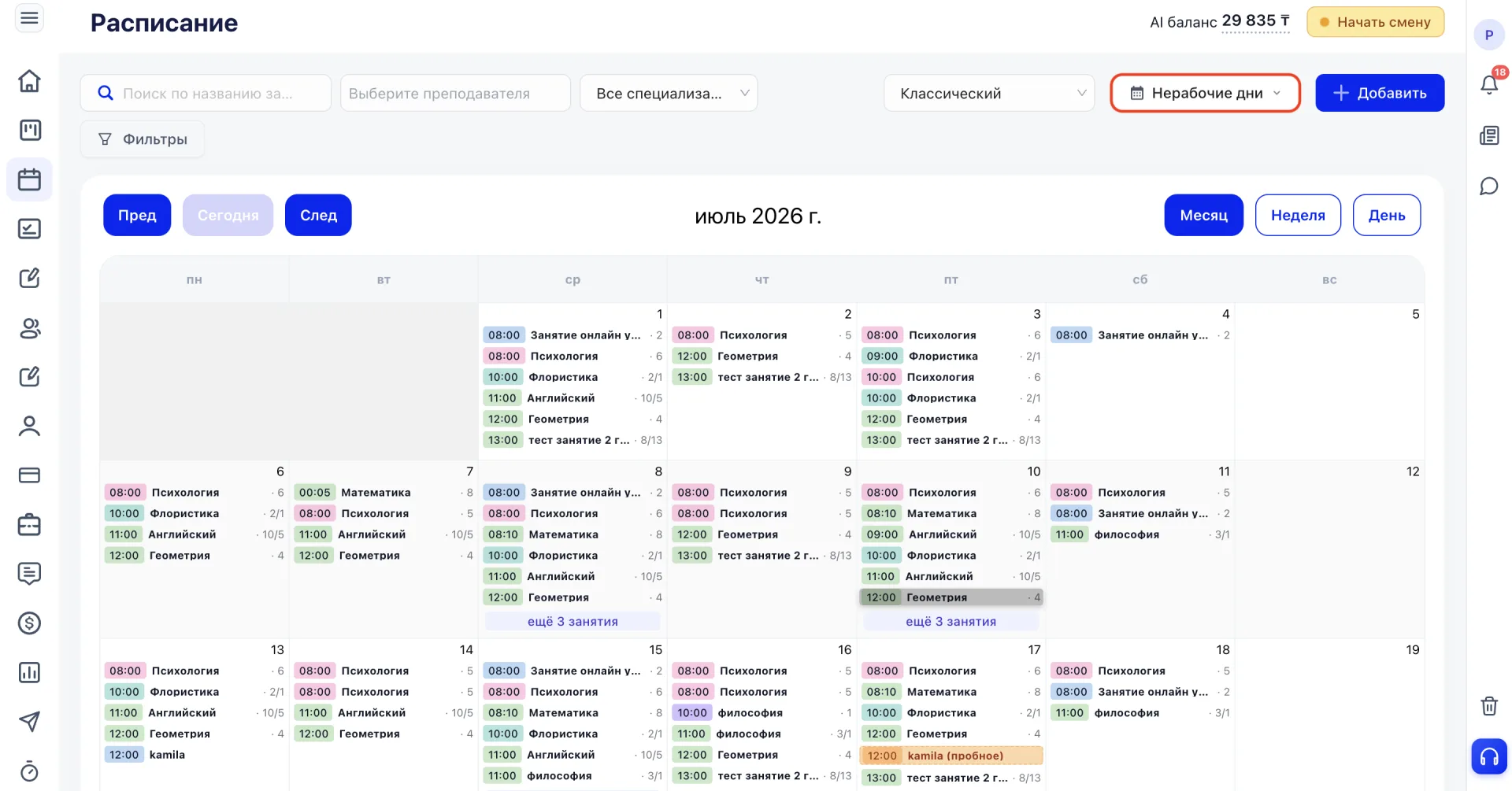Open the Фильтры button
1512x791 pixels.
(143, 139)
